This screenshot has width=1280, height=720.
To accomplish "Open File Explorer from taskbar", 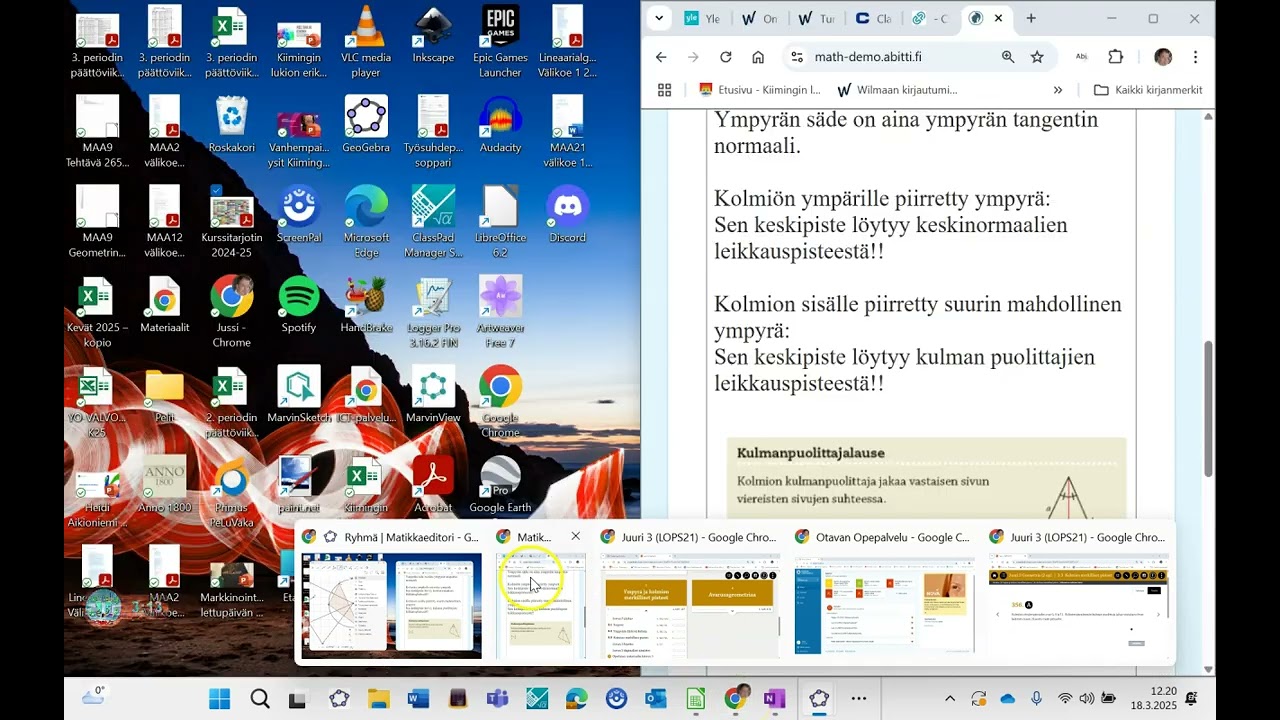I will point(378,698).
